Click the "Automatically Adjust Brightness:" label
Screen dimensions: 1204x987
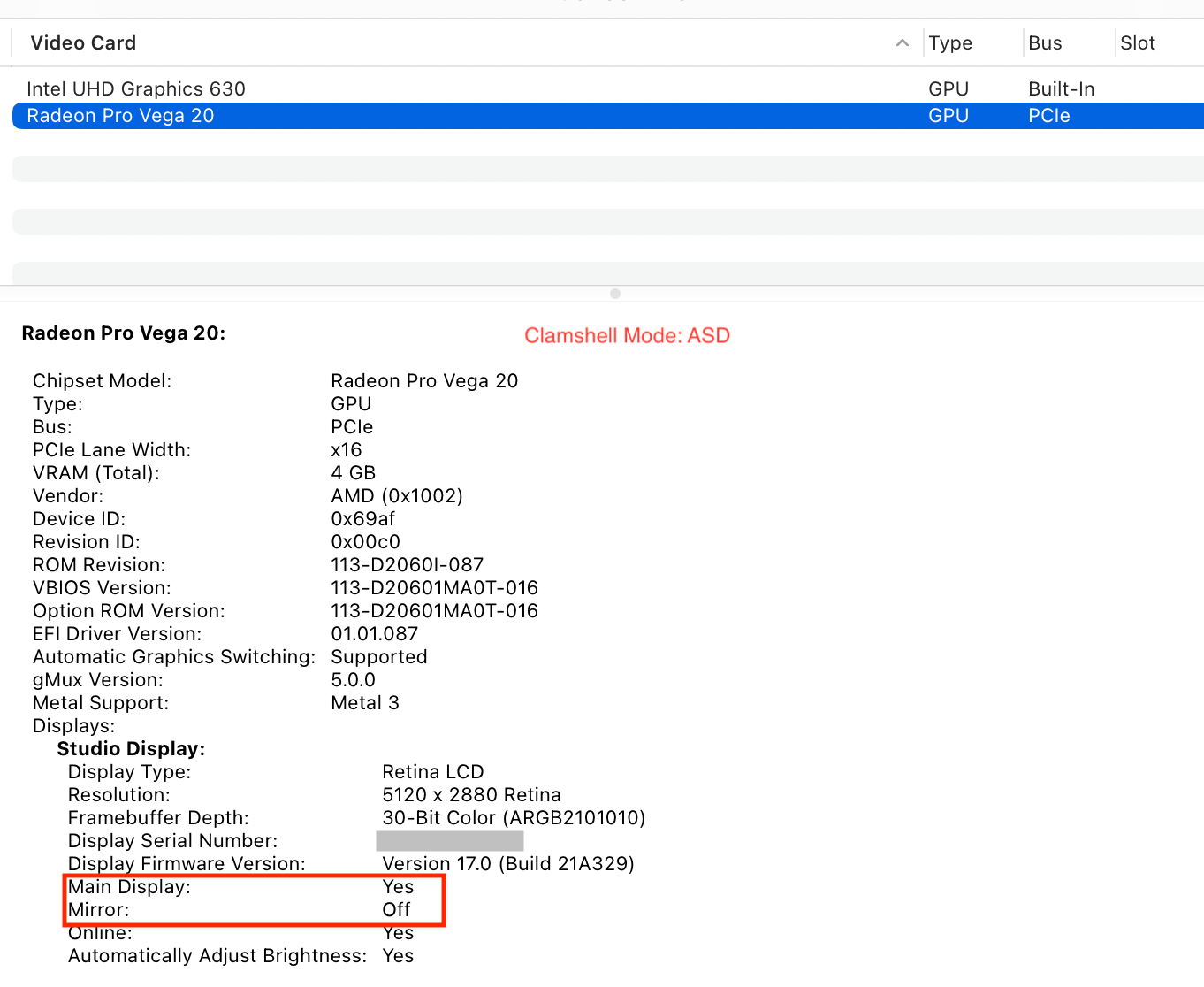(217, 956)
